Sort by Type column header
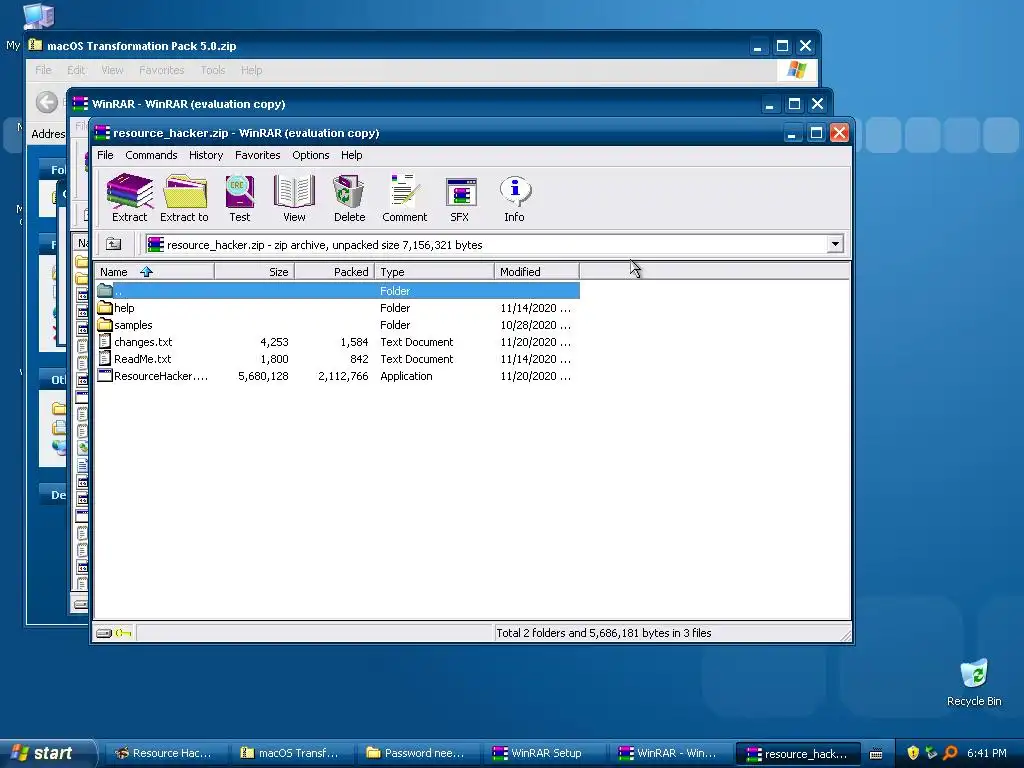This screenshot has width=1024, height=768. 434,272
